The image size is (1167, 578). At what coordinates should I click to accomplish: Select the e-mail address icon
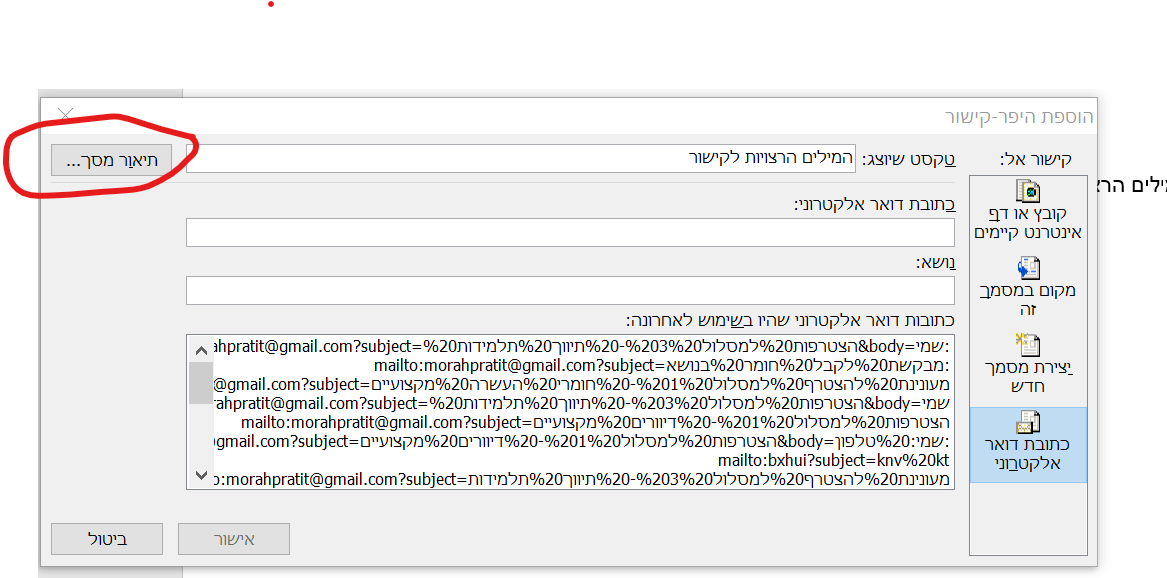point(1028,422)
